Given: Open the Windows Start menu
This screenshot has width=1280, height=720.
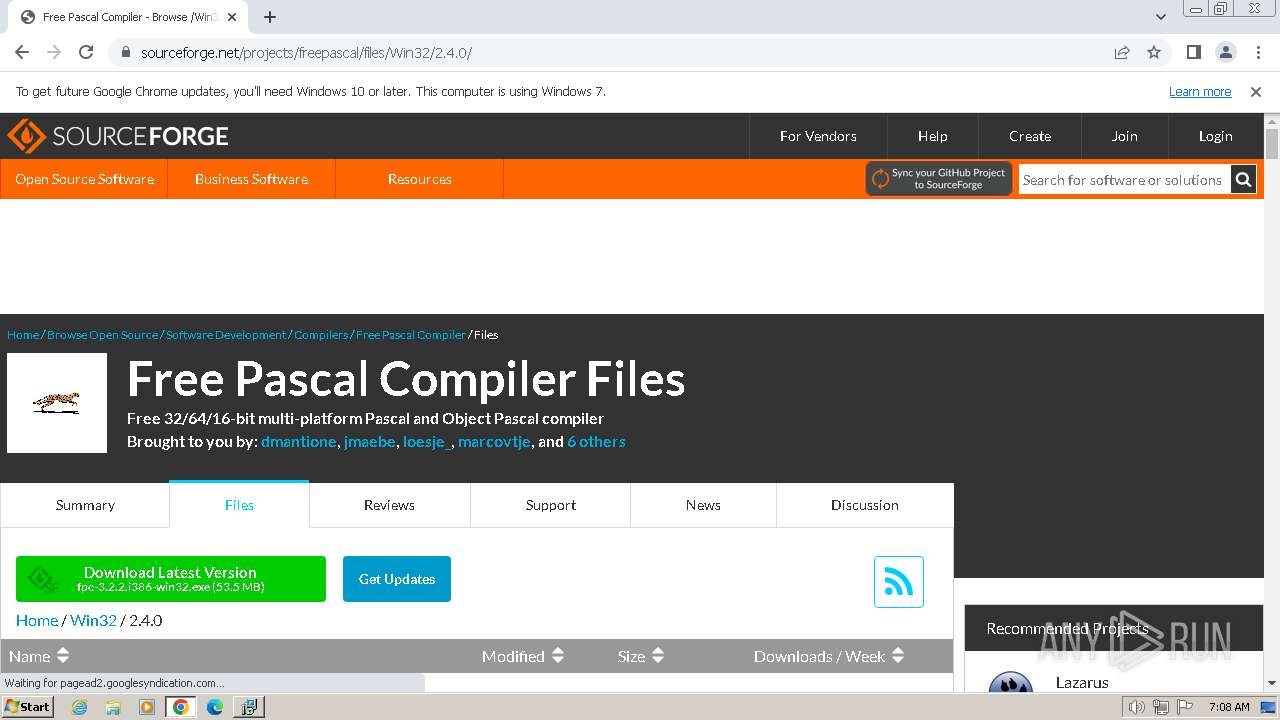Looking at the screenshot, I should [x=28, y=706].
